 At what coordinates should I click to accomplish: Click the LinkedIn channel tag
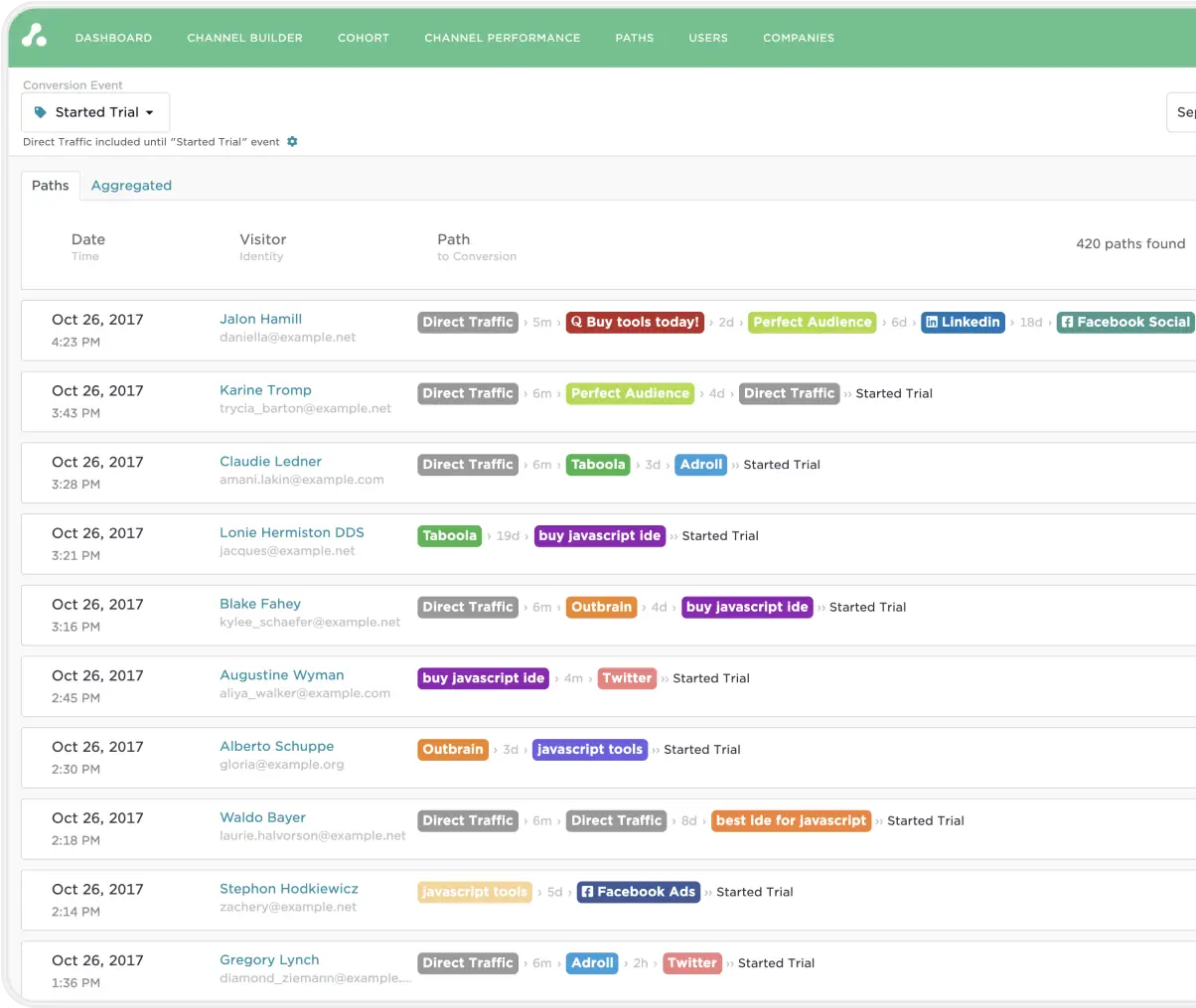[x=962, y=322]
